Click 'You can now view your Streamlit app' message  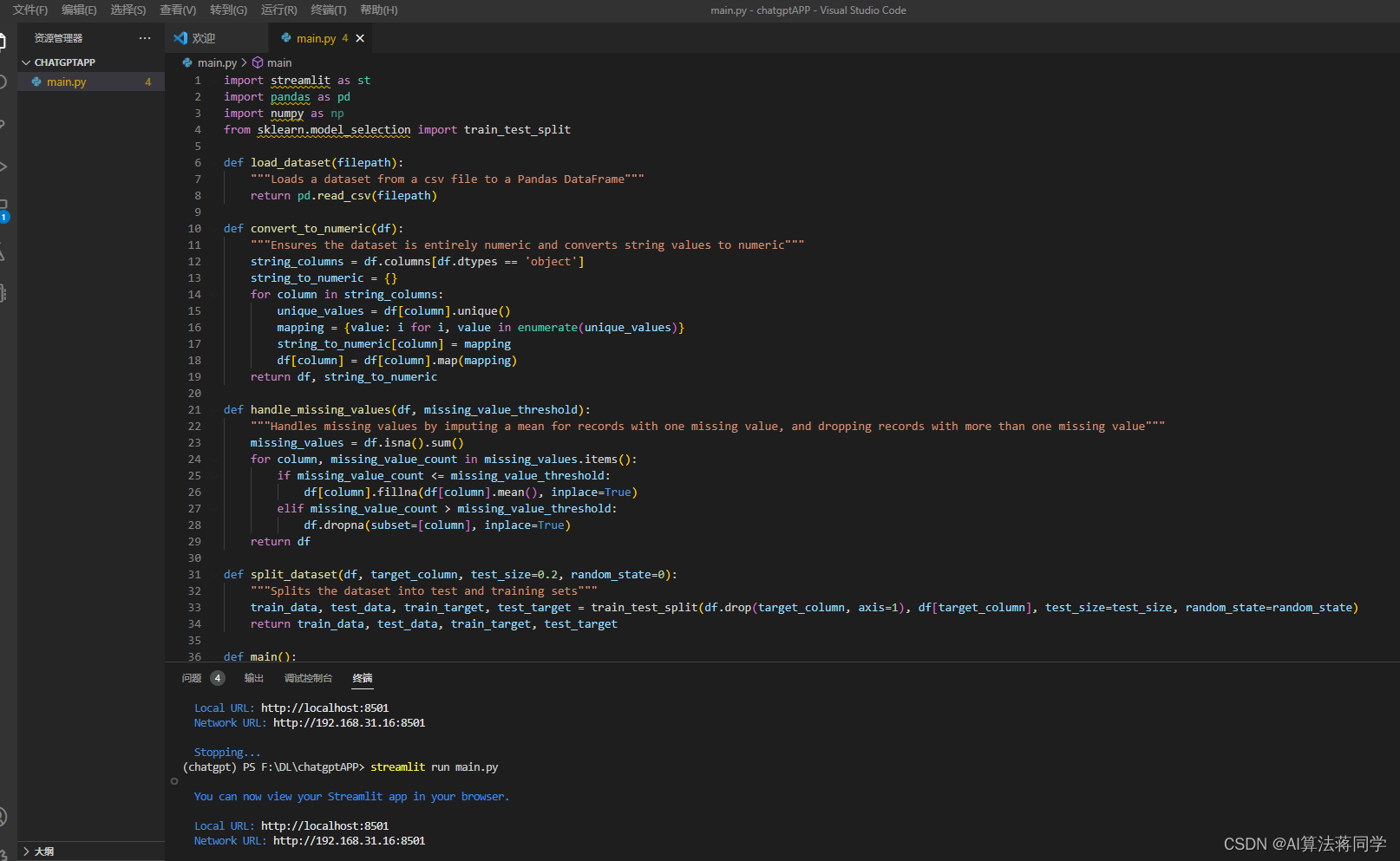tap(351, 797)
